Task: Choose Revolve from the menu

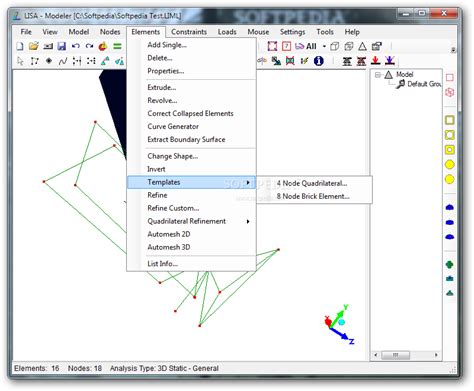Action: click(x=162, y=101)
